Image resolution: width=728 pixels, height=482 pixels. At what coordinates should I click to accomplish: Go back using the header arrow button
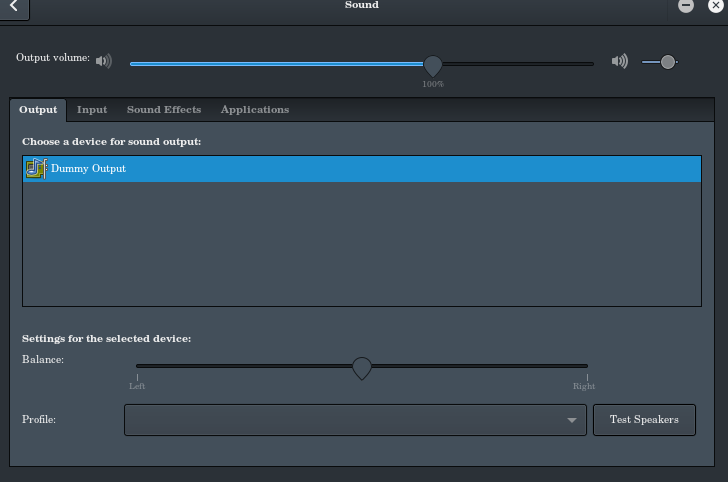coord(14,7)
